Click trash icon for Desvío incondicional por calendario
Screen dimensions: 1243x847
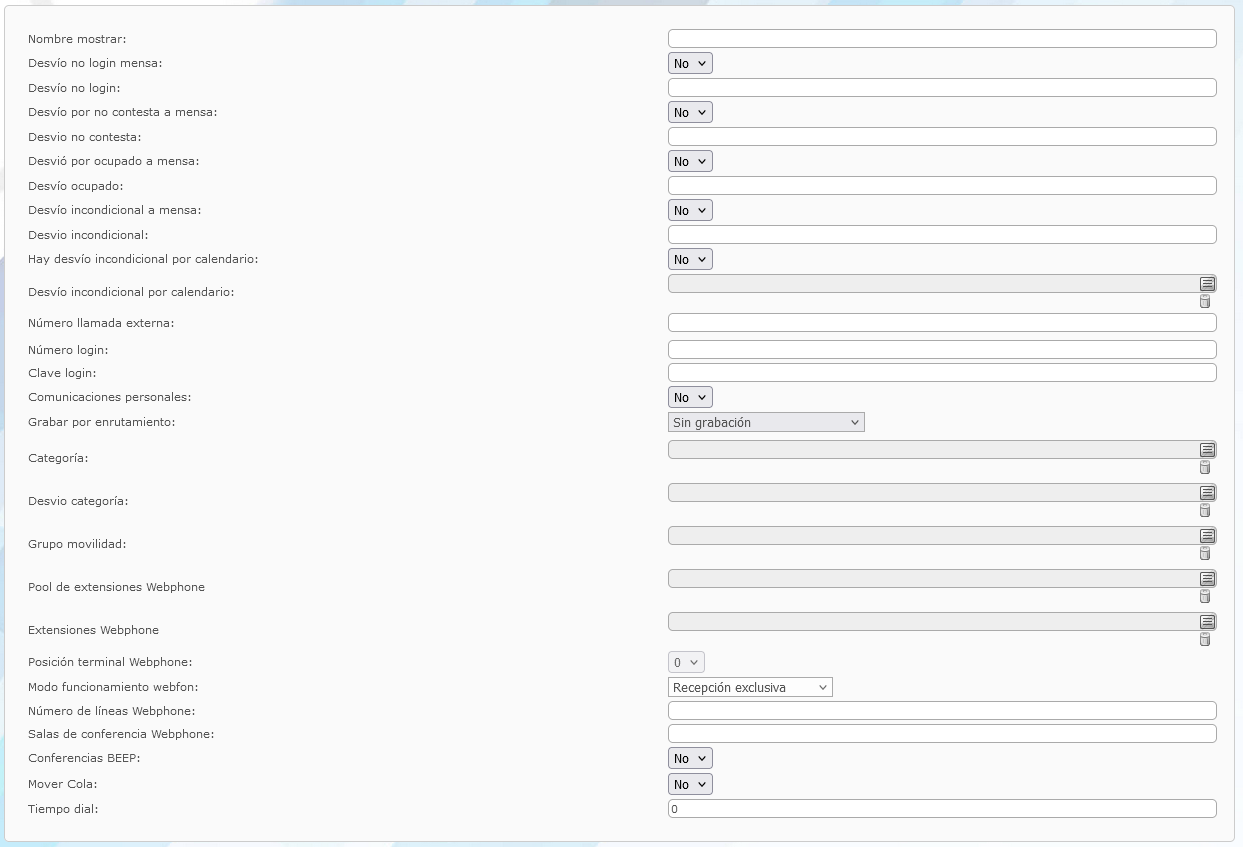pyautogui.click(x=1205, y=301)
